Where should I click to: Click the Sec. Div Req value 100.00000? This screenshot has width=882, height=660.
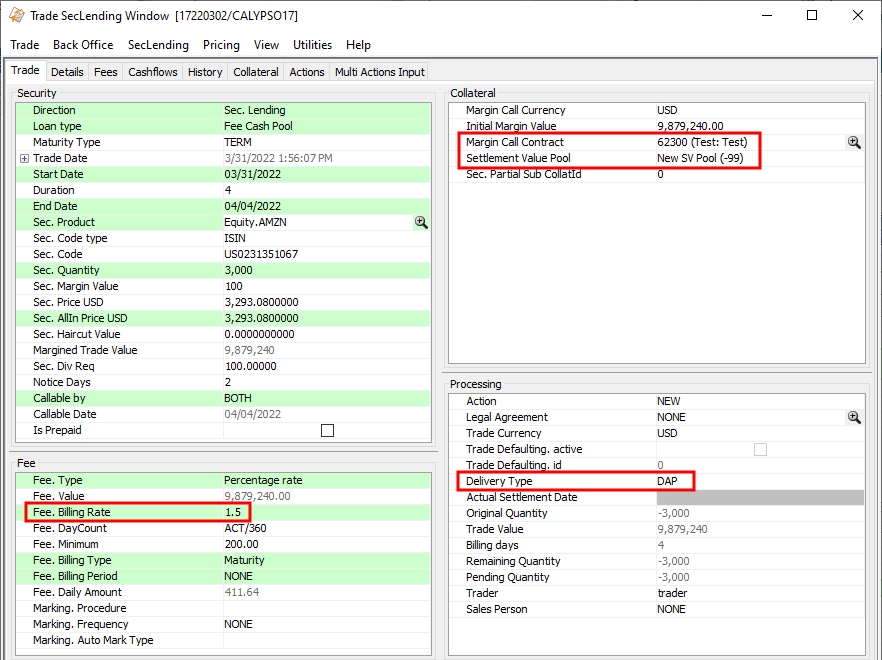[250, 366]
